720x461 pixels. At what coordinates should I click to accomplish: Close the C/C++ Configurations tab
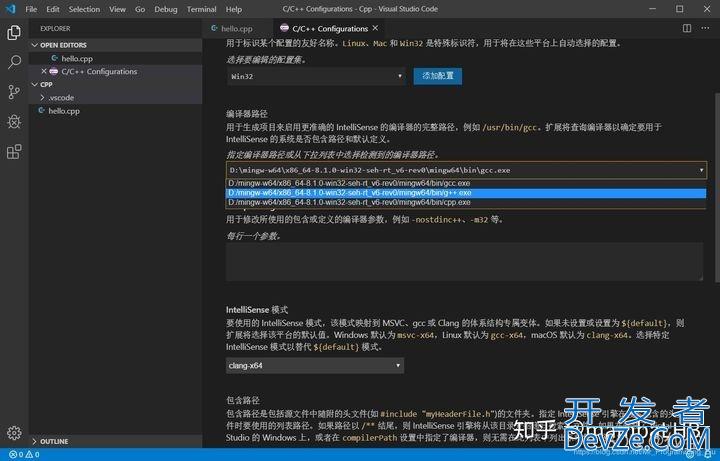coord(376,28)
